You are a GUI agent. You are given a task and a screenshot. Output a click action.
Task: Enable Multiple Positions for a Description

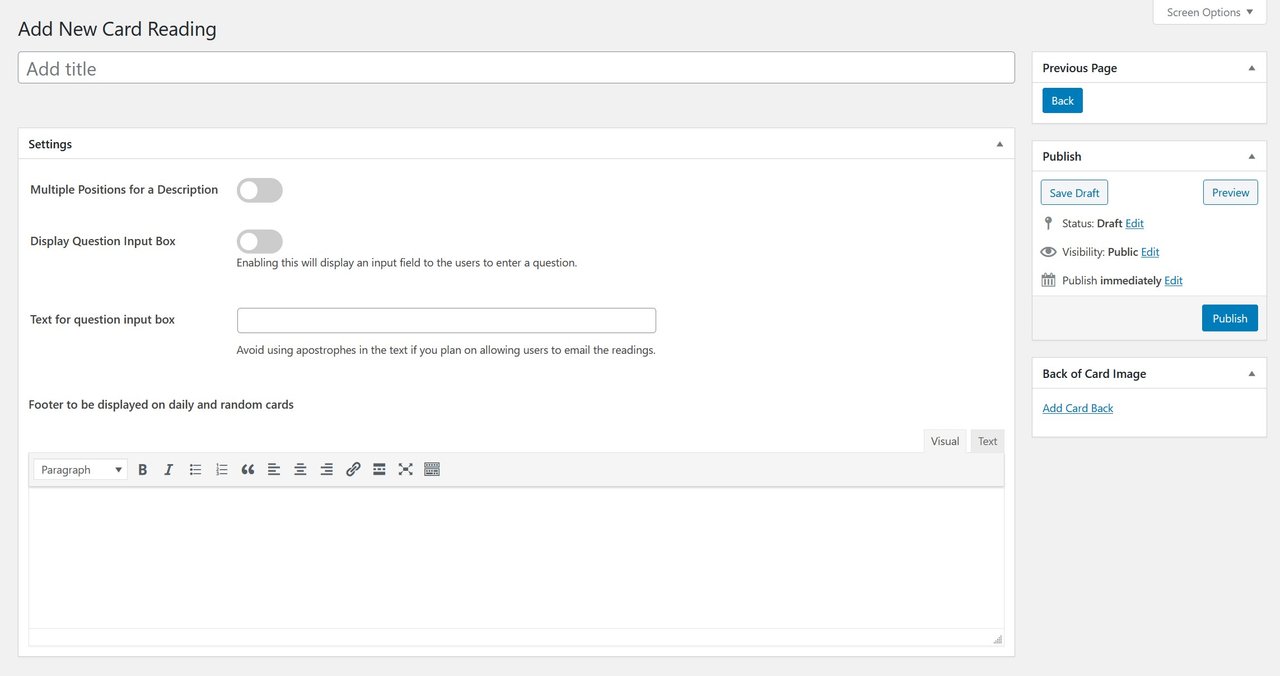[x=260, y=190]
